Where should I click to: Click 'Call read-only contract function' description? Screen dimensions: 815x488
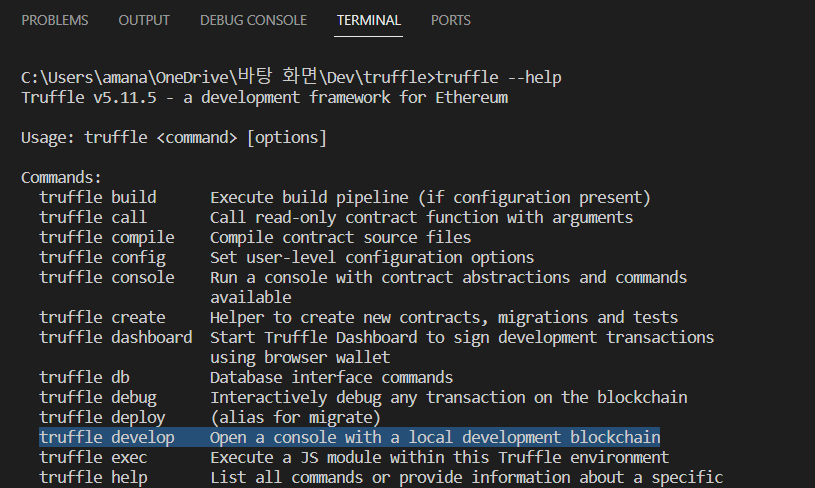pos(422,217)
